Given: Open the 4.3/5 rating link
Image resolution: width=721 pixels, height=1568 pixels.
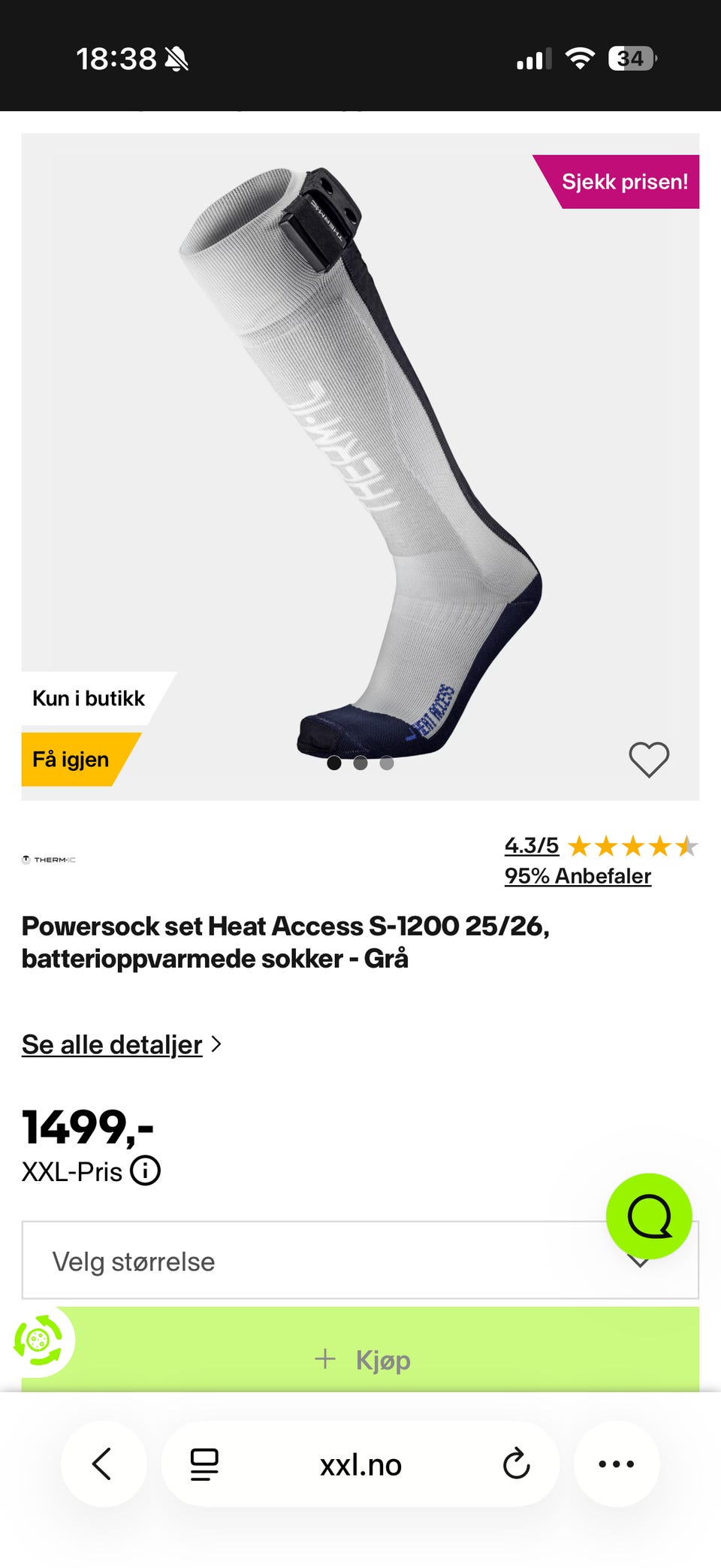Looking at the screenshot, I should click(532, 845).
